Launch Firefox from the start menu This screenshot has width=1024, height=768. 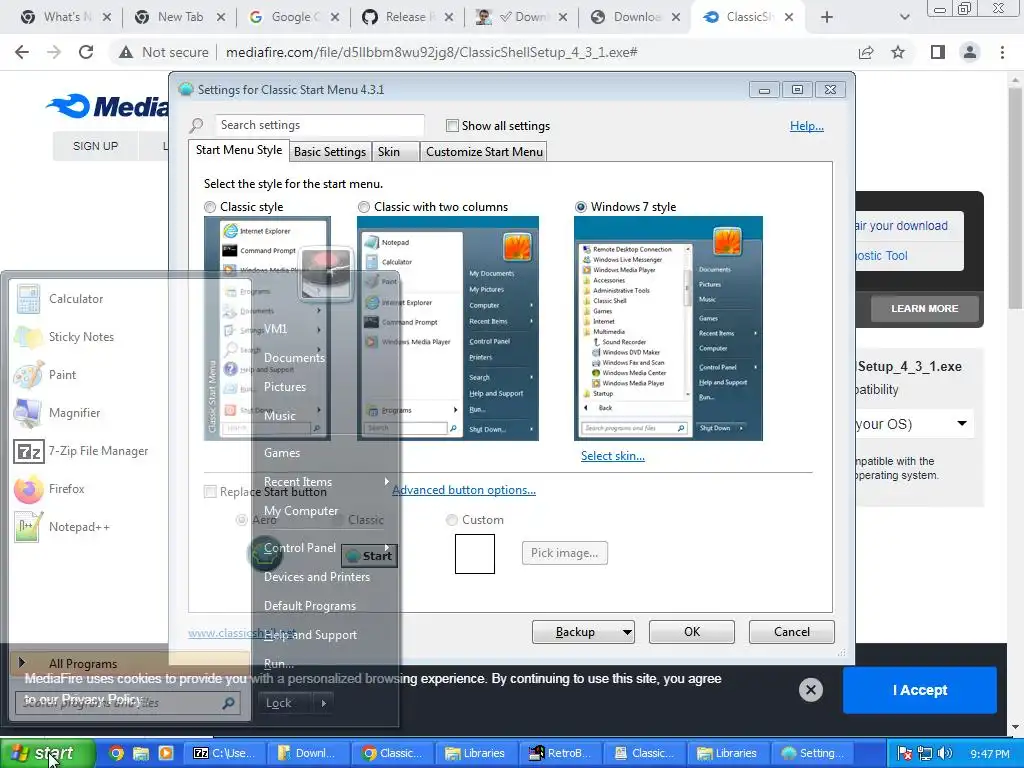pyautogui.click(x=66, y=488)
